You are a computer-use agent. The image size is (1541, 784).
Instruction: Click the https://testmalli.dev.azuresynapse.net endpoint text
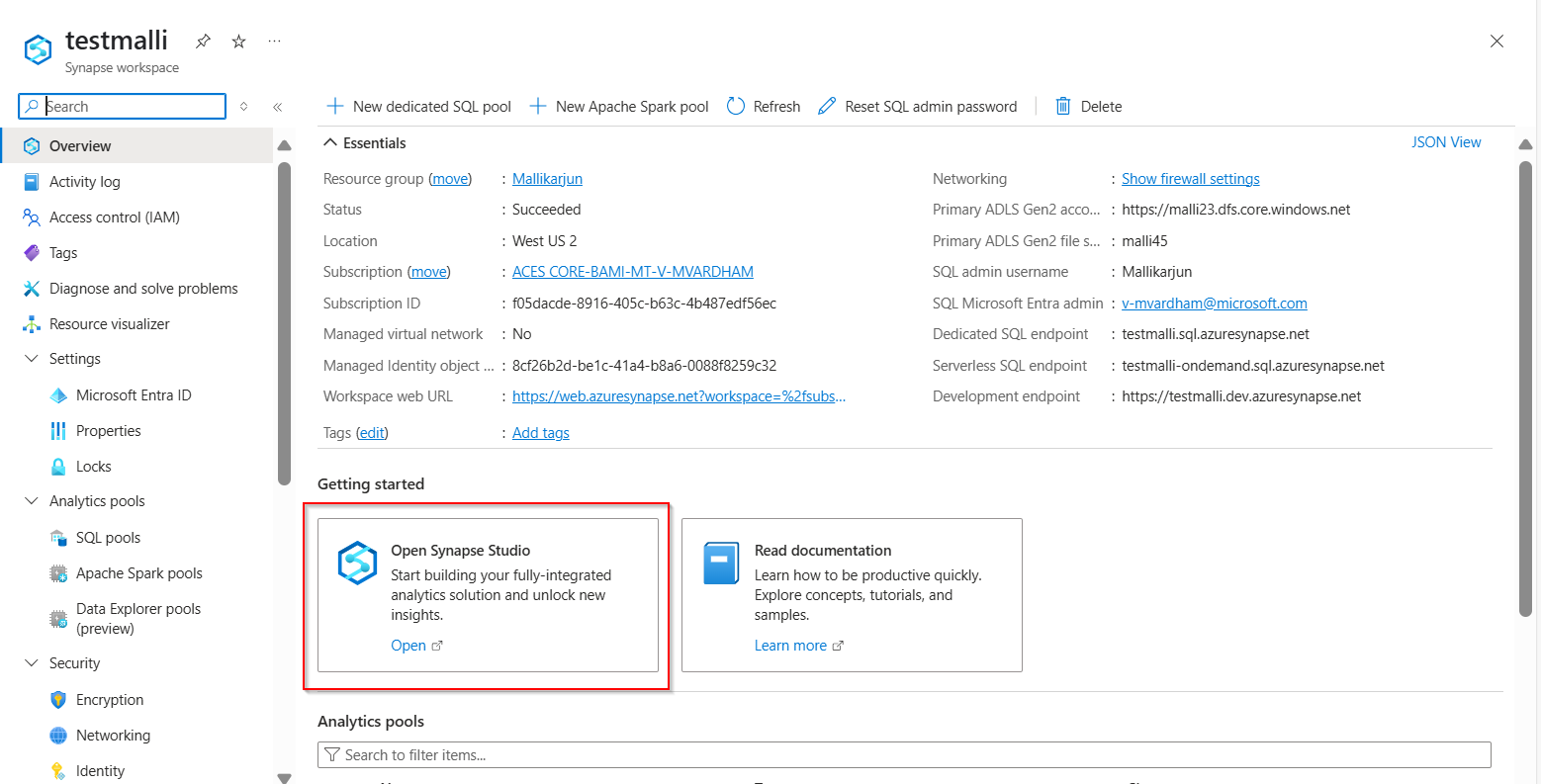1241,396
